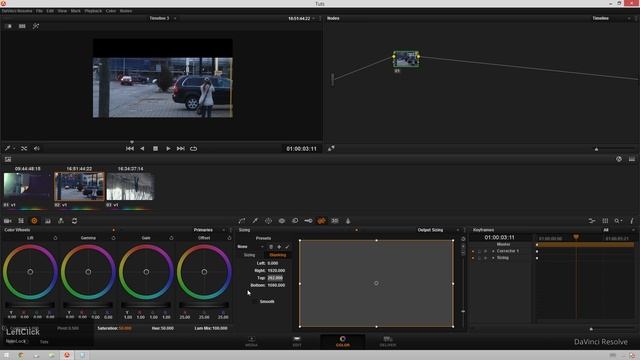Image resolution: width=640 pixels, height=360 pixels.
Task: Open the keyframes All filter dropdown
Action: (x=633, y=230)
